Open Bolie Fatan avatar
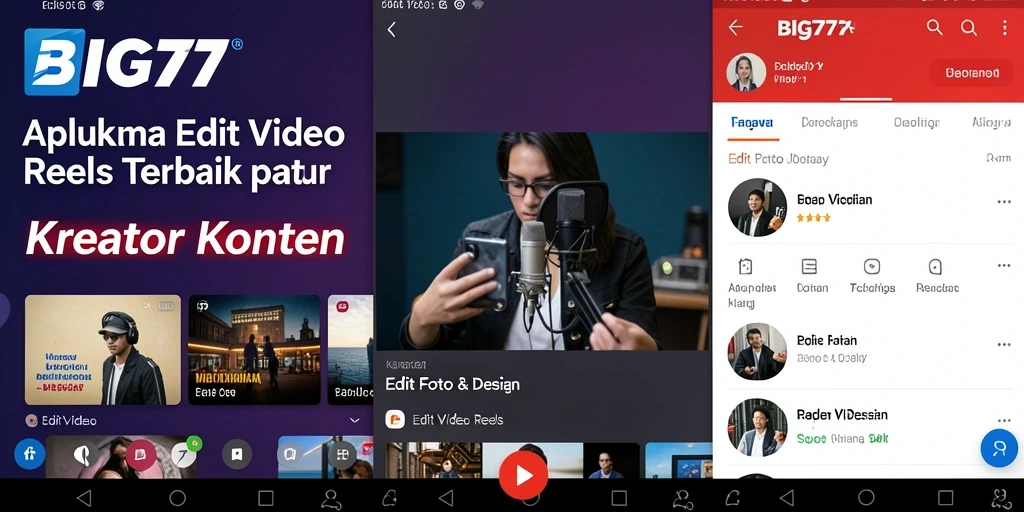Viewport: 1024px width, 512px height. point(758,351)
